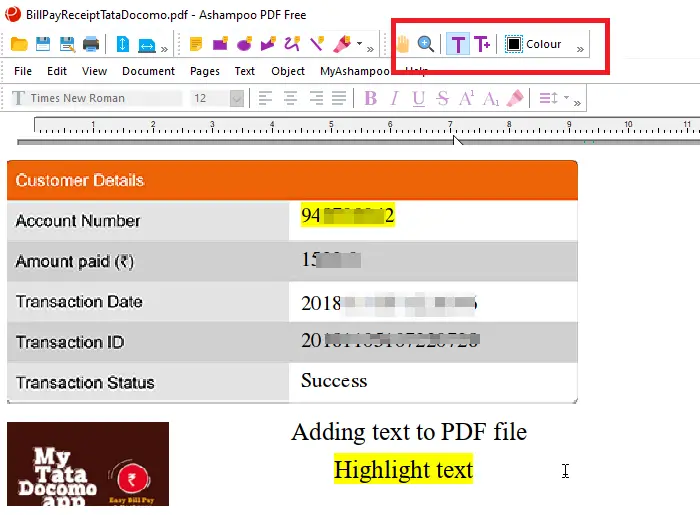Open the Document menu
The image size is (700, 515).
coord(148,71)
